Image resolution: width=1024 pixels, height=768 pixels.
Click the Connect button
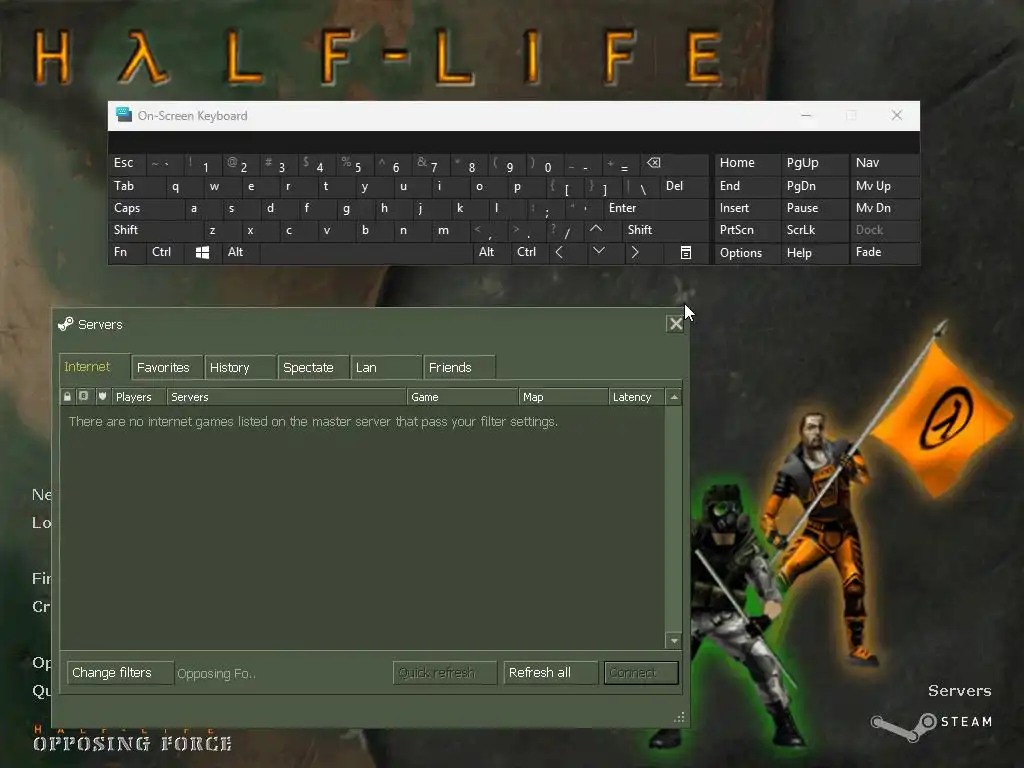pyautogui.click(x=641, y=673)
